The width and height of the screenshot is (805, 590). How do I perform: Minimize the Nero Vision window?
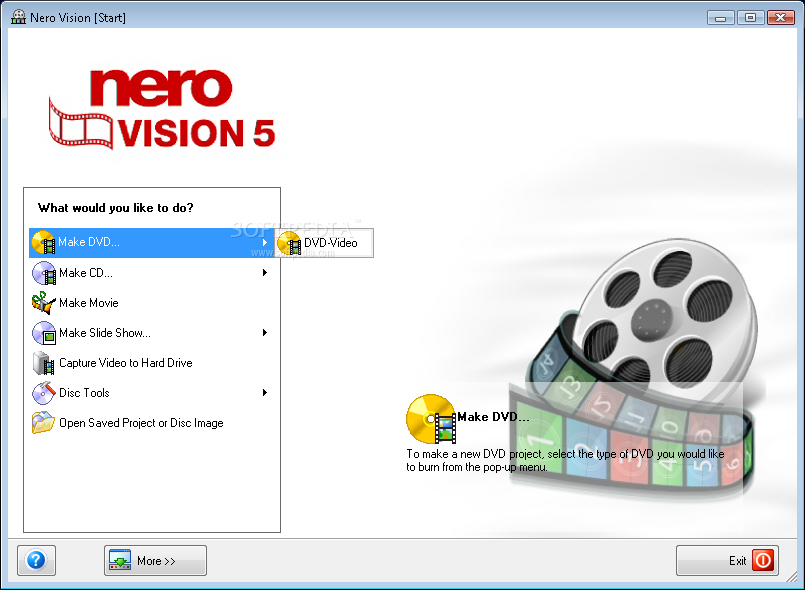(x=720, y=18)
